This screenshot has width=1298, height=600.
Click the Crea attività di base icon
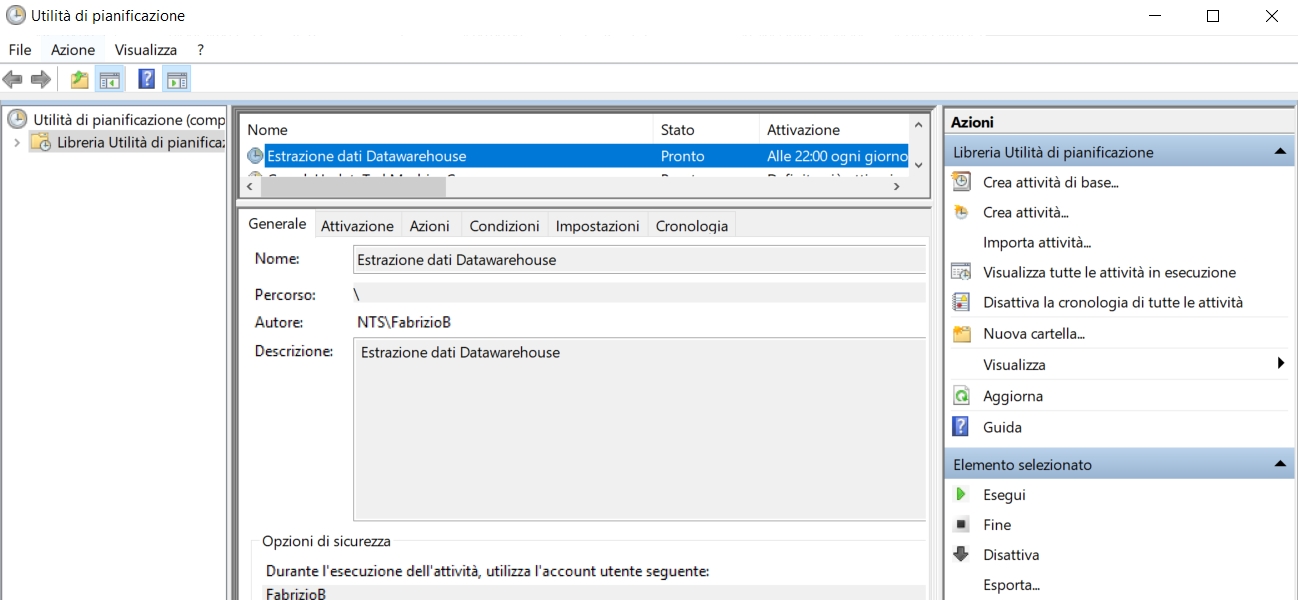[961, 182]
